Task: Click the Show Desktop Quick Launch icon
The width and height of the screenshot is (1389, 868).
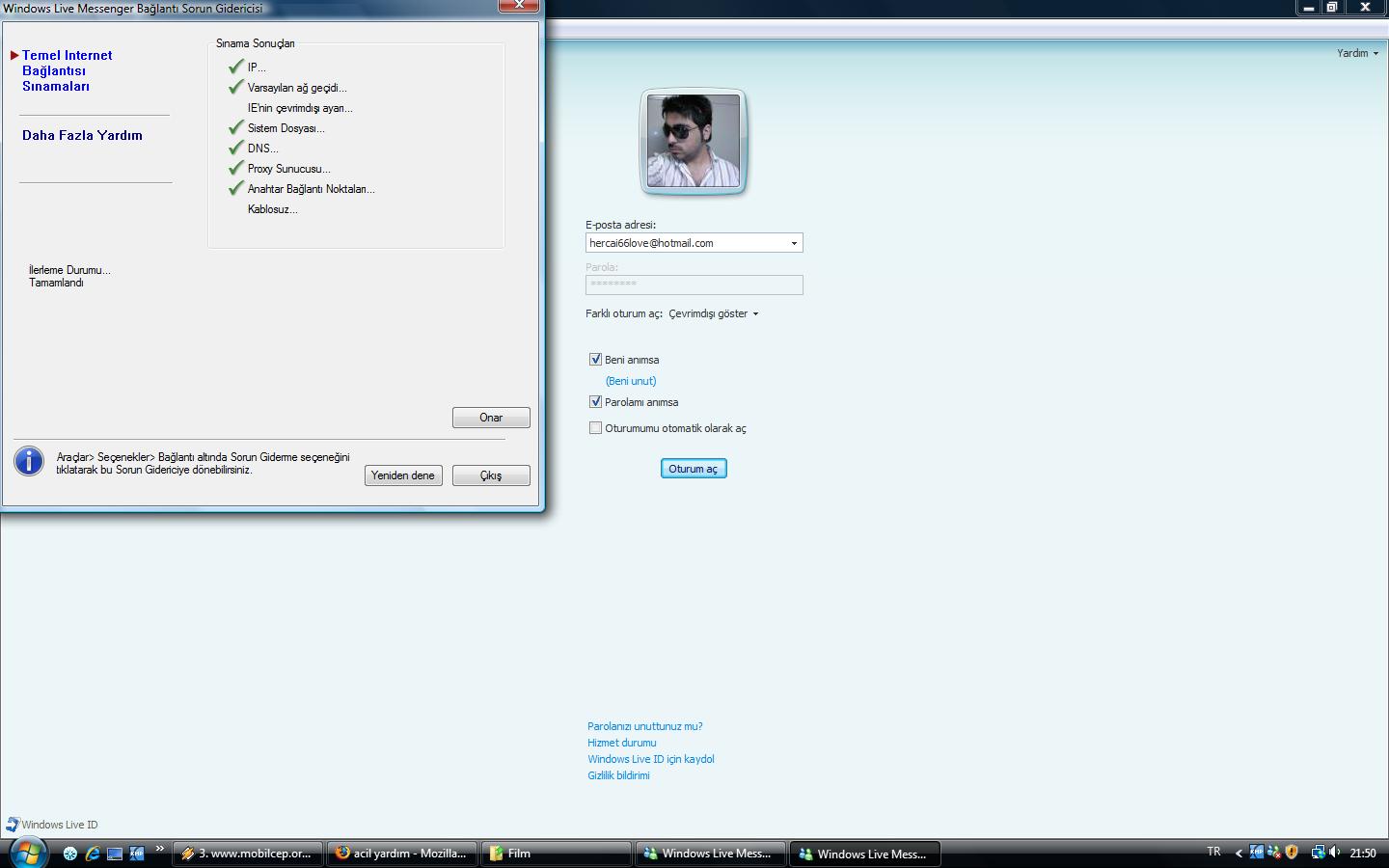Action: coord(115,854)
